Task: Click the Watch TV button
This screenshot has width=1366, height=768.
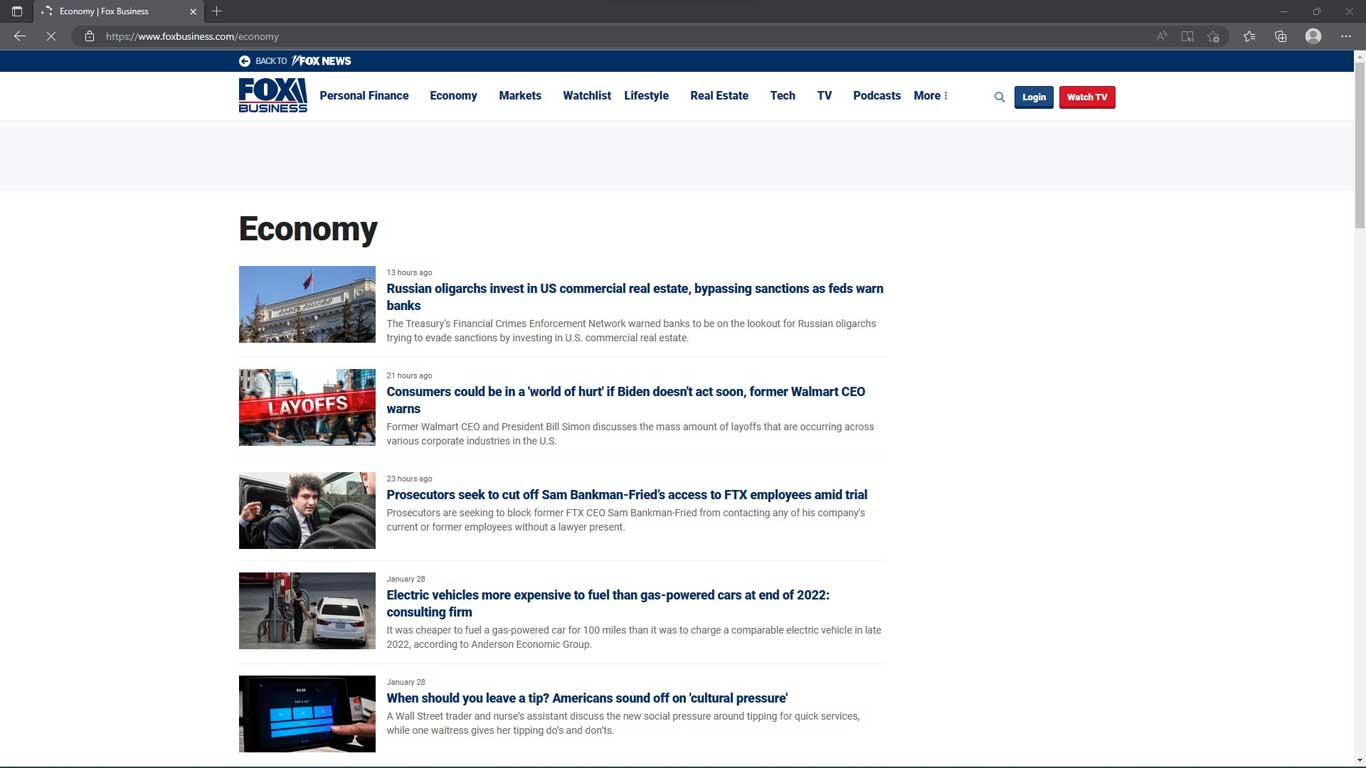Action: click(1087, 97)
